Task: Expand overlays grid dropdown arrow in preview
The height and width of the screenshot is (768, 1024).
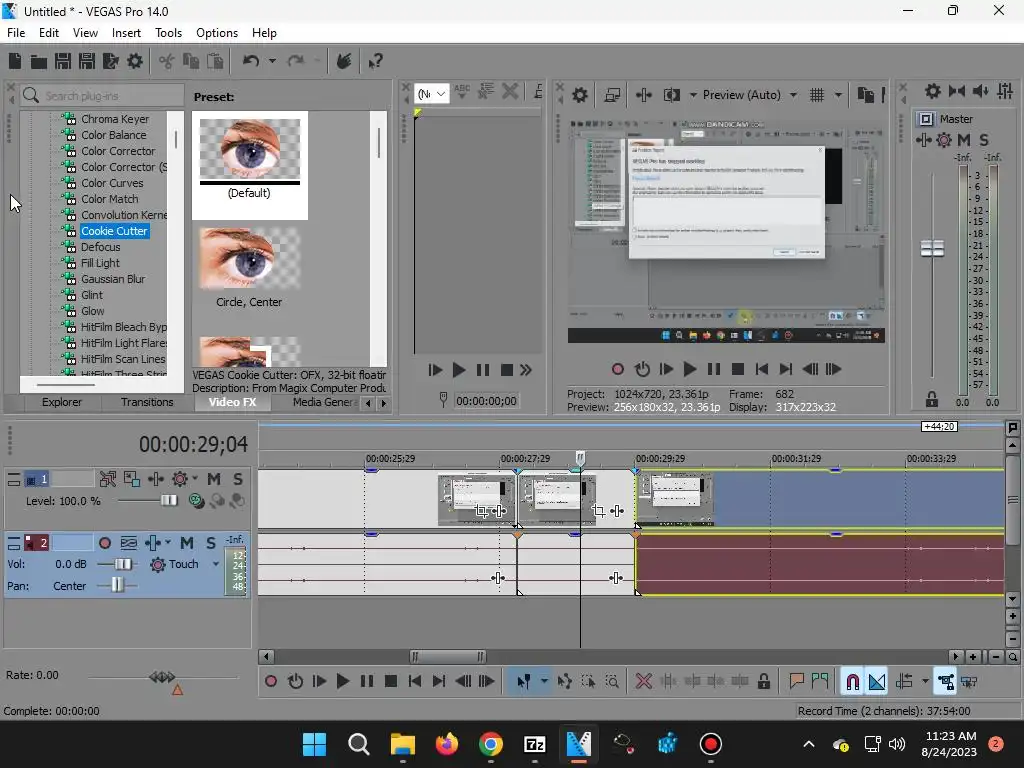Action: pyautogui.click(x=838, y=95)
